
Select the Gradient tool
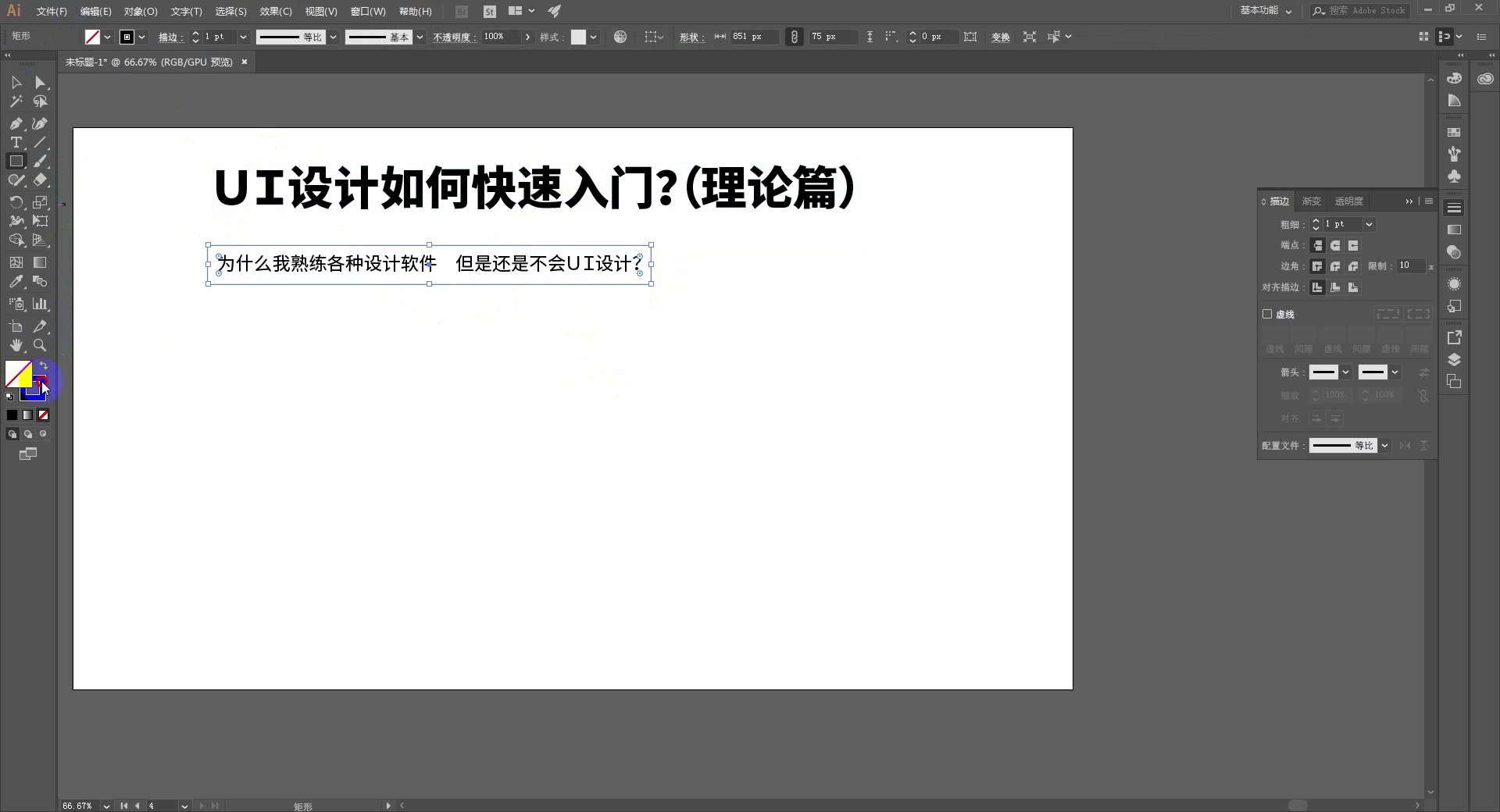[40, 262]
